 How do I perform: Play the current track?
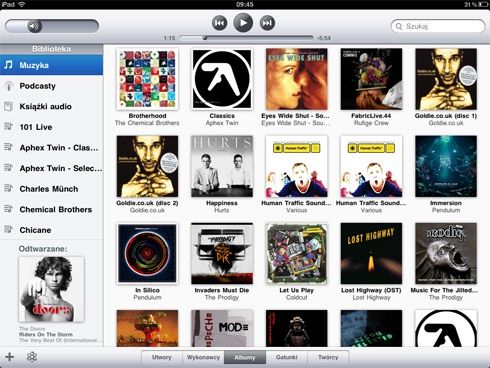click(x=243, y=23)
